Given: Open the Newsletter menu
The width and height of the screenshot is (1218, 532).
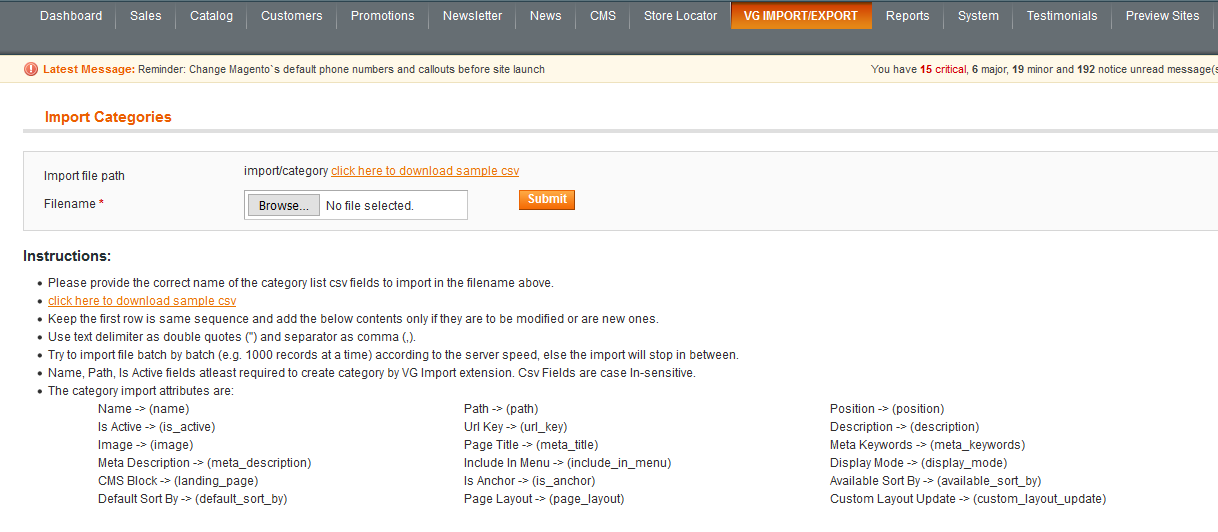Looking at the screenshot, I should pyautogui.click(x=472, y=16).
